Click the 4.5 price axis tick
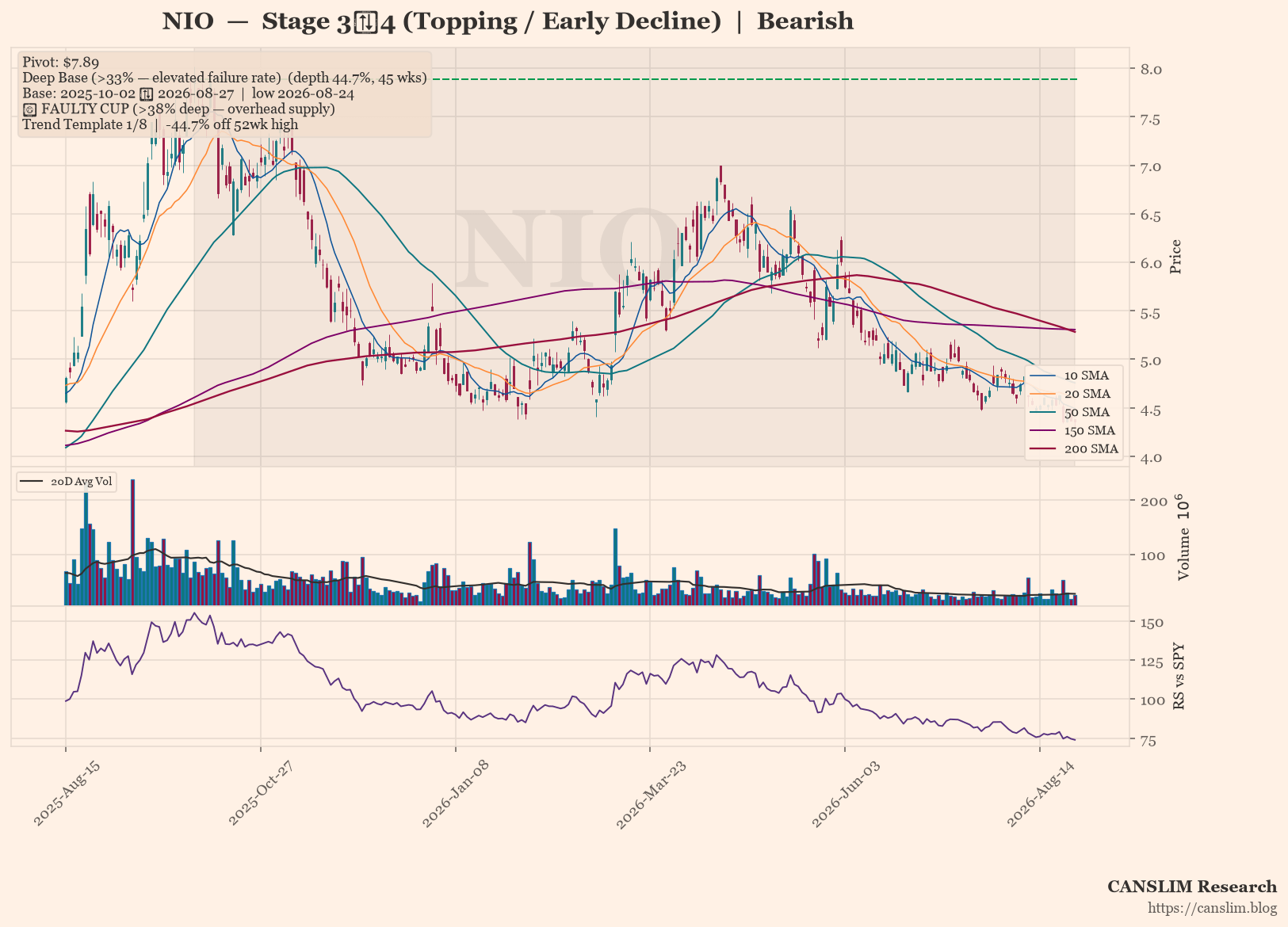The height and width of the screenshot is (927, 1288). click(1150, 410)
